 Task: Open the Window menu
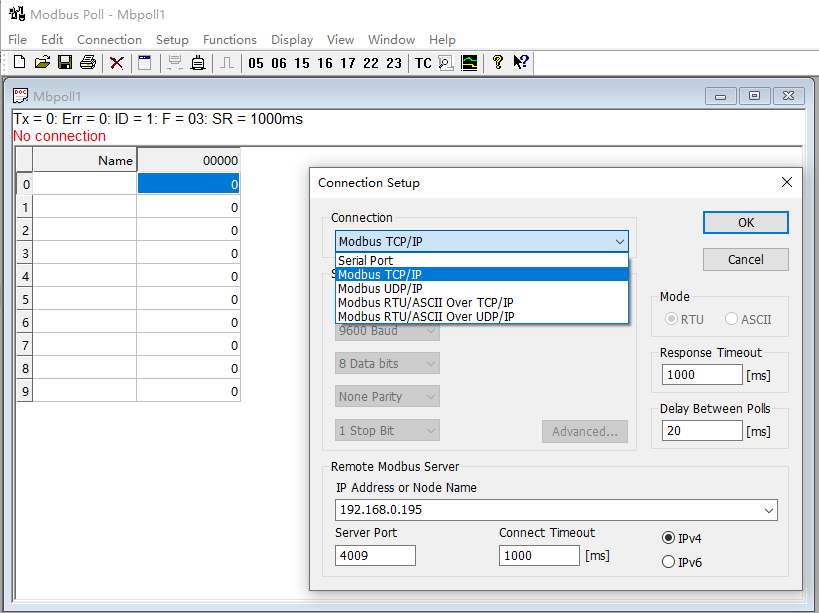click(x=391, y=40)
